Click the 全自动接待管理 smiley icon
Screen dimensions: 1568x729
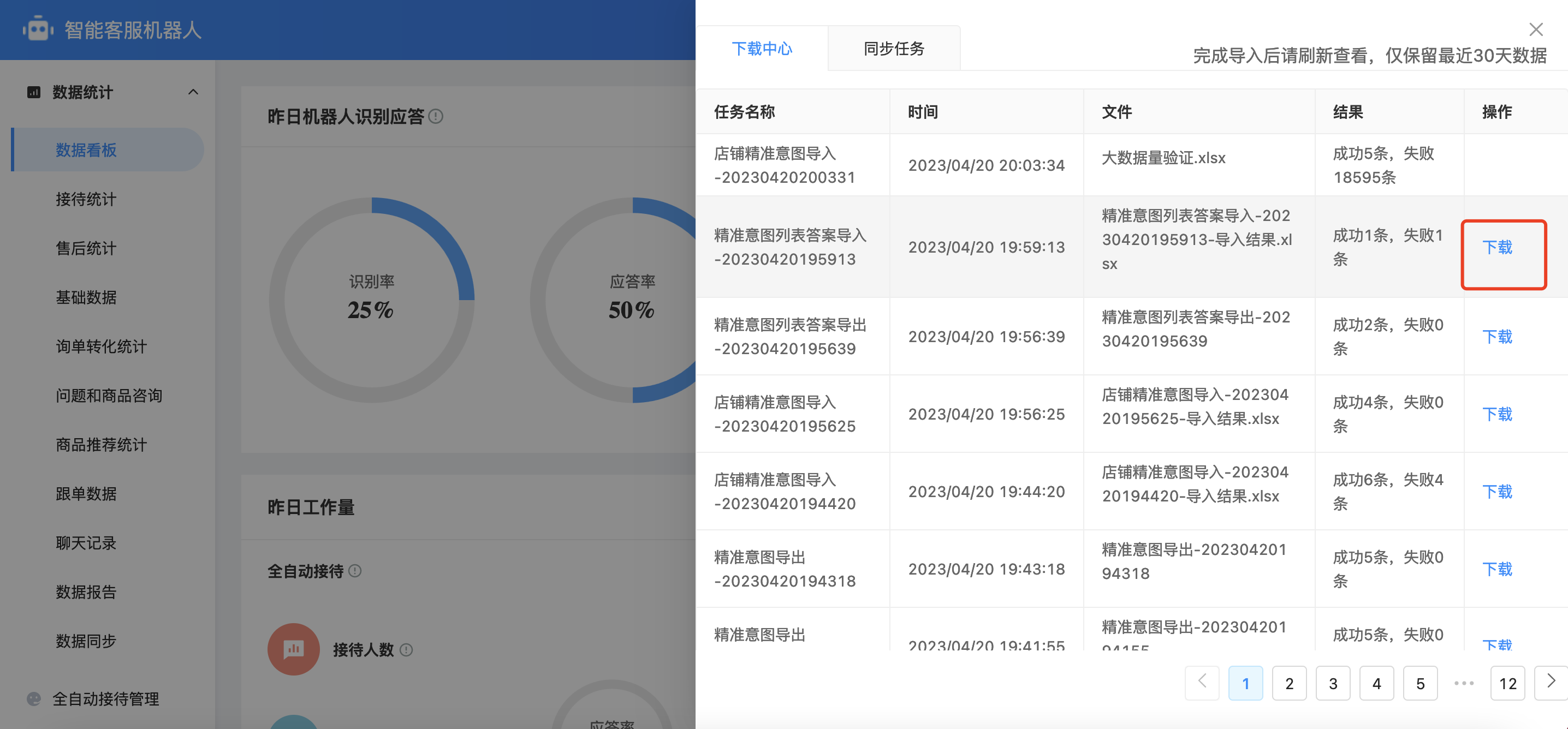34,698
